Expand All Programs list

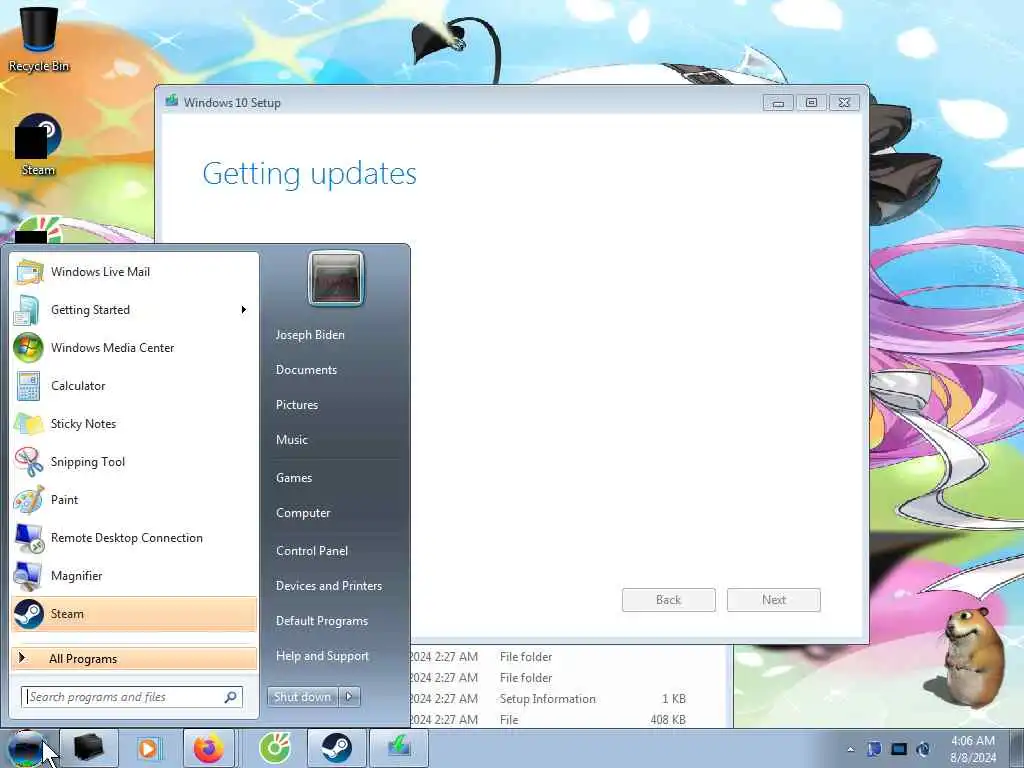(x=135, y=658)
